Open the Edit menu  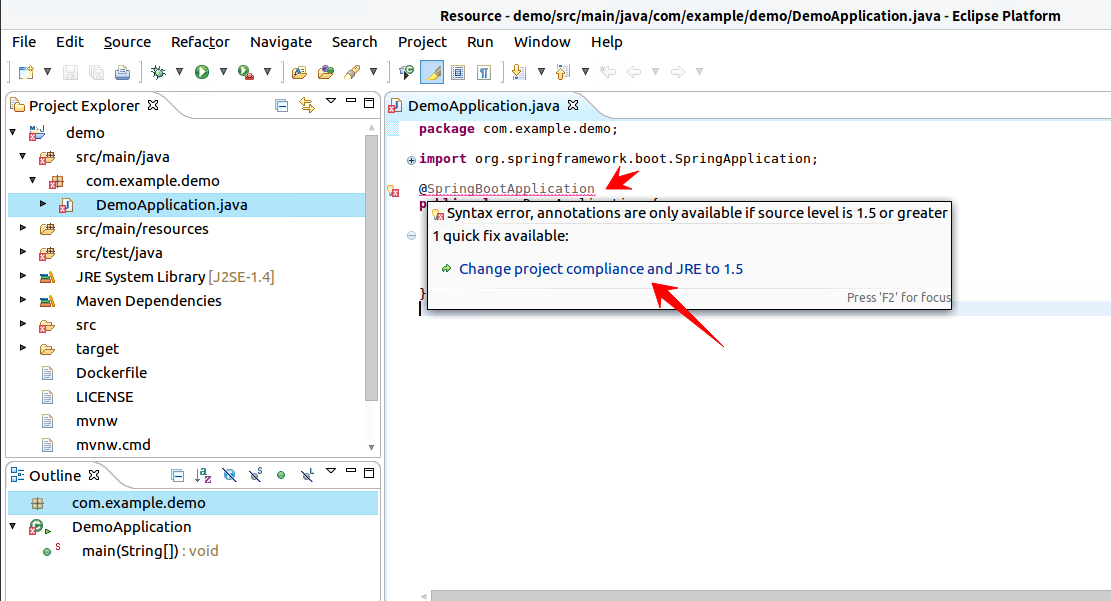[70, 42]
